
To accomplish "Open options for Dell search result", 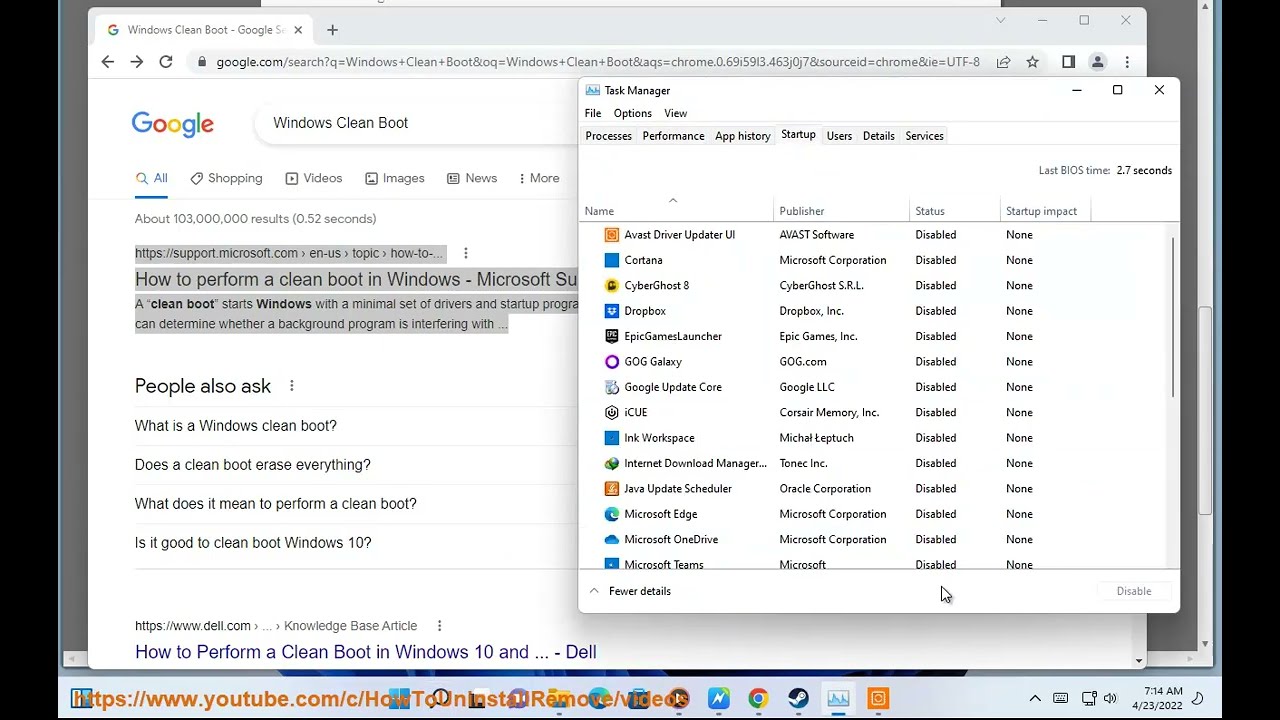I will [439, 626].
